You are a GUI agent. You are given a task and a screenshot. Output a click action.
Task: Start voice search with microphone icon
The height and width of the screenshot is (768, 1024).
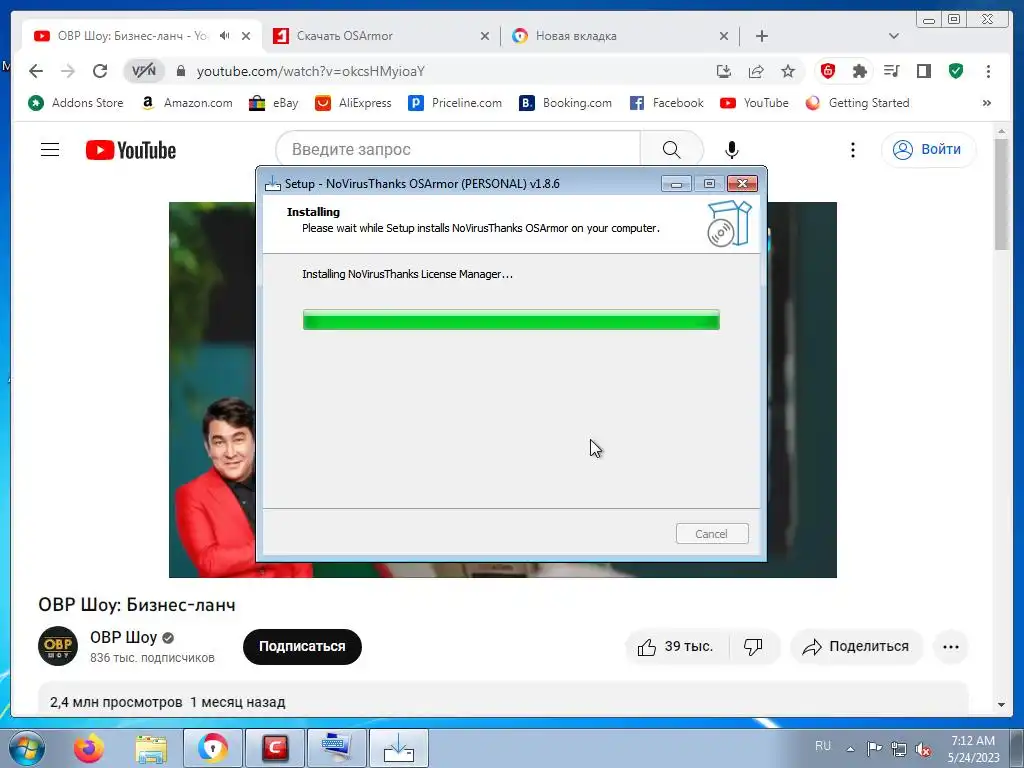(732, 150)
